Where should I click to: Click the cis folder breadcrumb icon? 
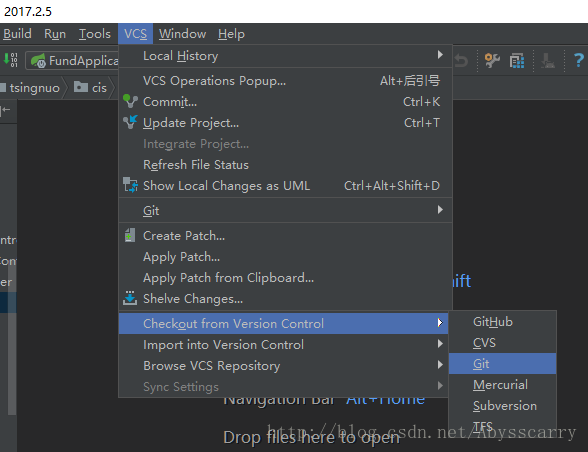(81, 87)
